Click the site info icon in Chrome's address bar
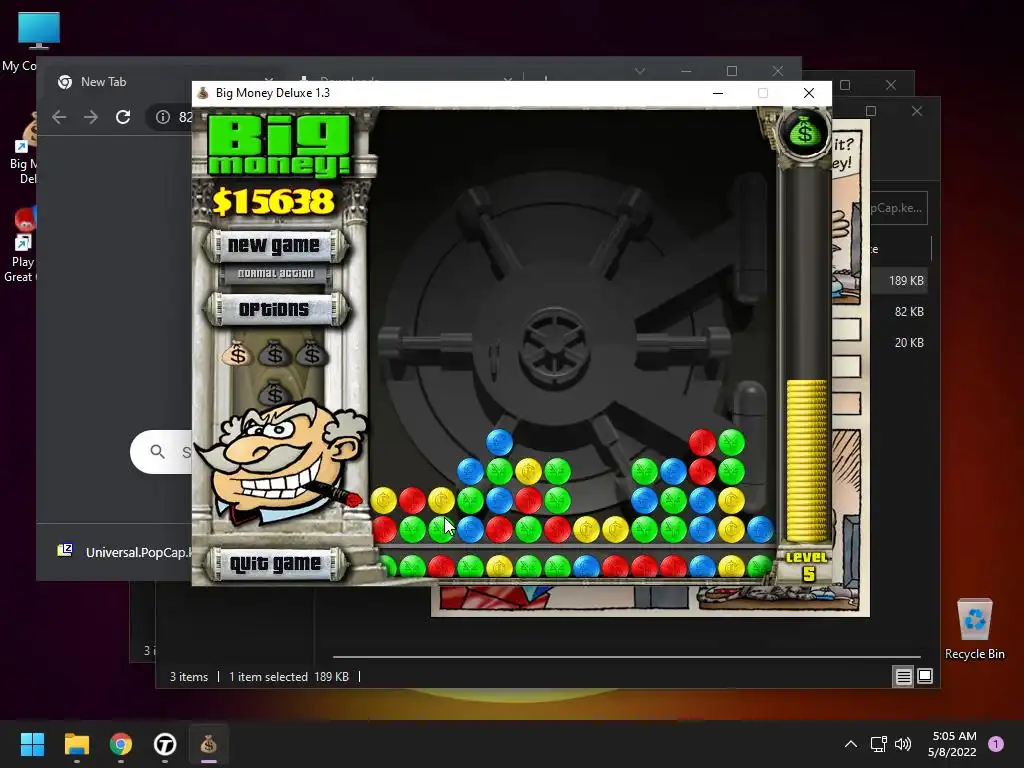The width and height of the screenshot is (1024, 768). (163, 117)
